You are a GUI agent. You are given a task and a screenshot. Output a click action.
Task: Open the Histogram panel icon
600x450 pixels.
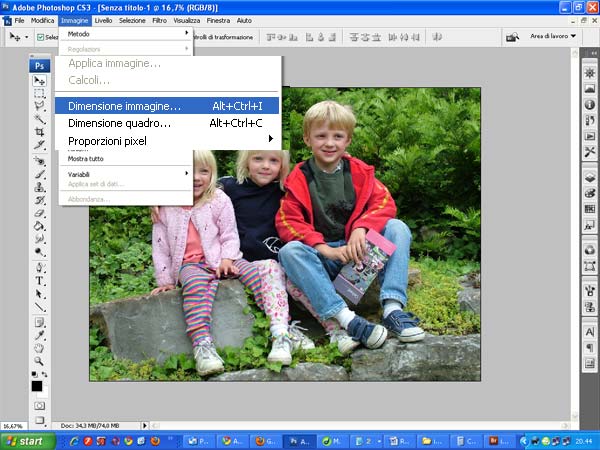point(590,89)
